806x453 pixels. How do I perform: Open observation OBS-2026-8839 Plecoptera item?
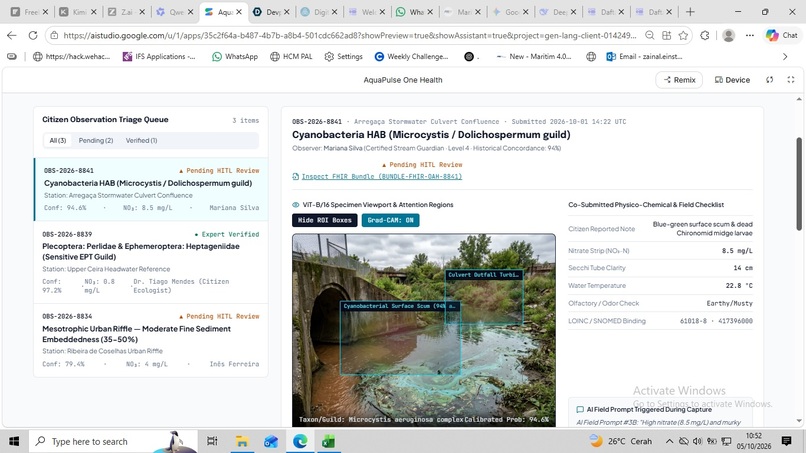[151, 262]
